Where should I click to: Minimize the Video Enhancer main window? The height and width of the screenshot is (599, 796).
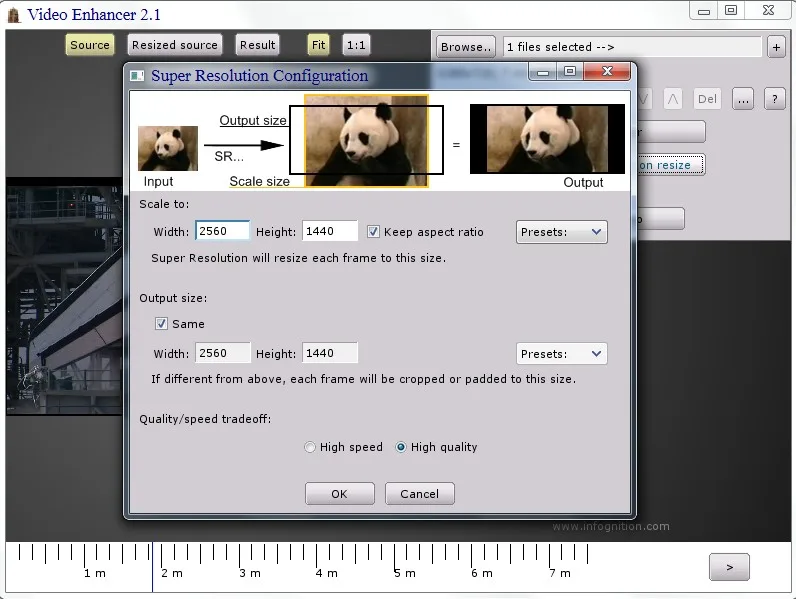coord(704,11)
